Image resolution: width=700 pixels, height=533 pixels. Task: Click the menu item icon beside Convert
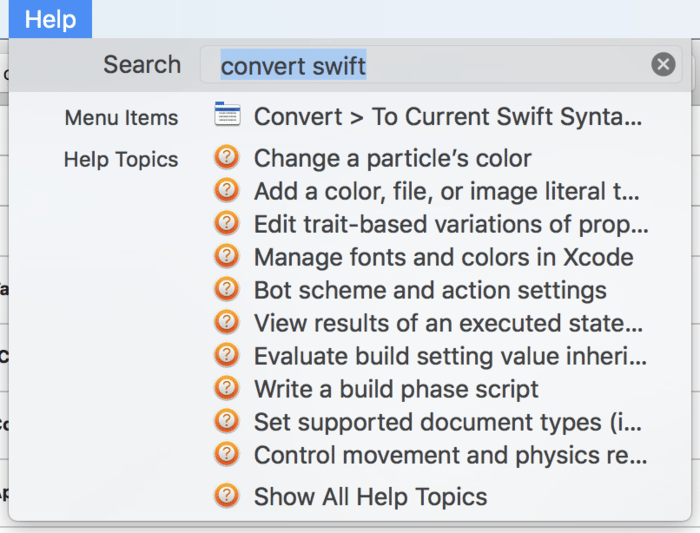pos(227,116)
